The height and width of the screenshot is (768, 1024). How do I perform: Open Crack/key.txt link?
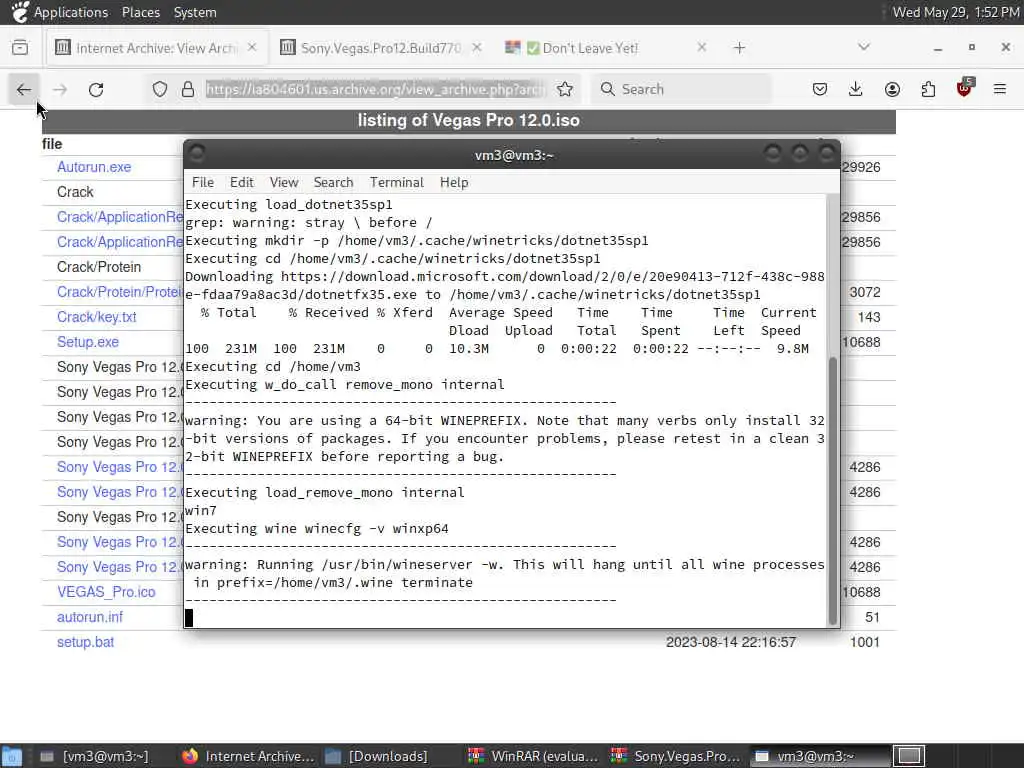[97, 317]
